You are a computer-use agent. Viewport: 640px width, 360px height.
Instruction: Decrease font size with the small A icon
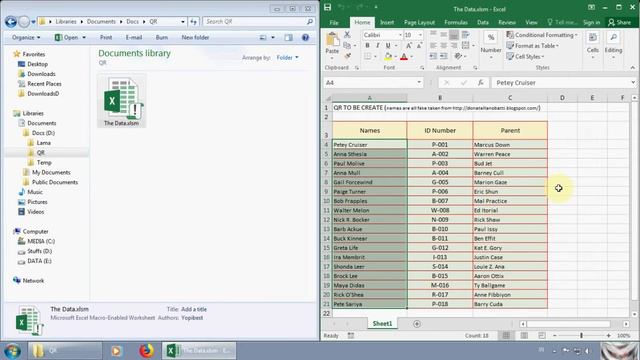point(419,45)
